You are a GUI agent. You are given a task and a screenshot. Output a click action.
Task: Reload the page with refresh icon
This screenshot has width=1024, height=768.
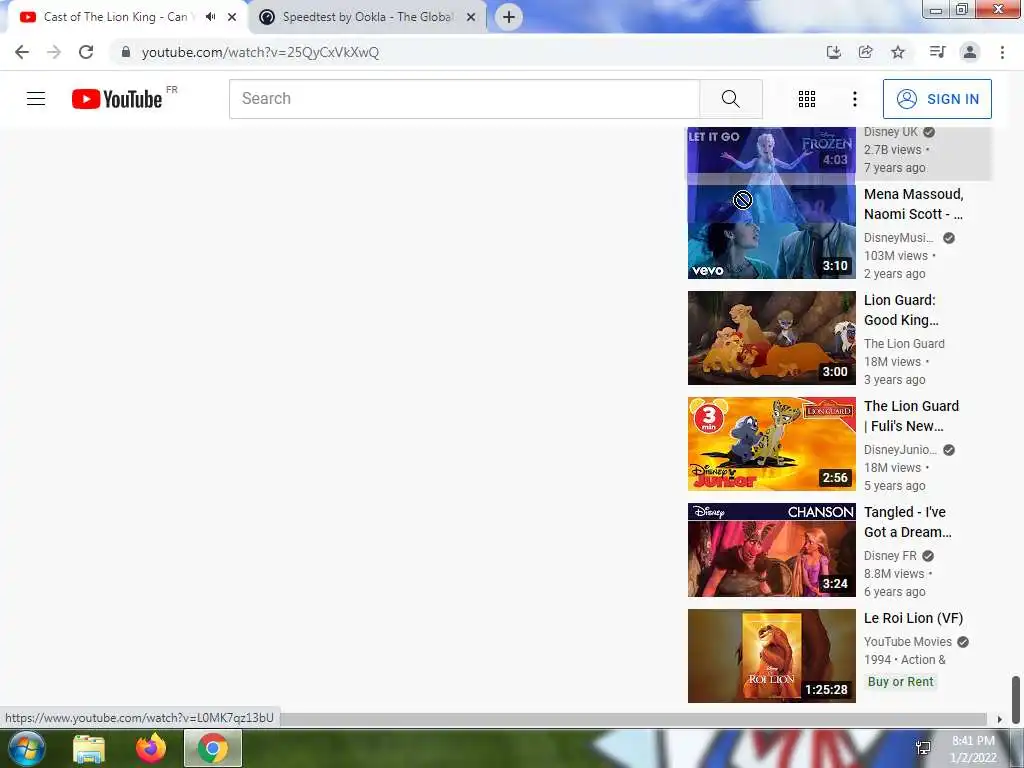(86, 52)
